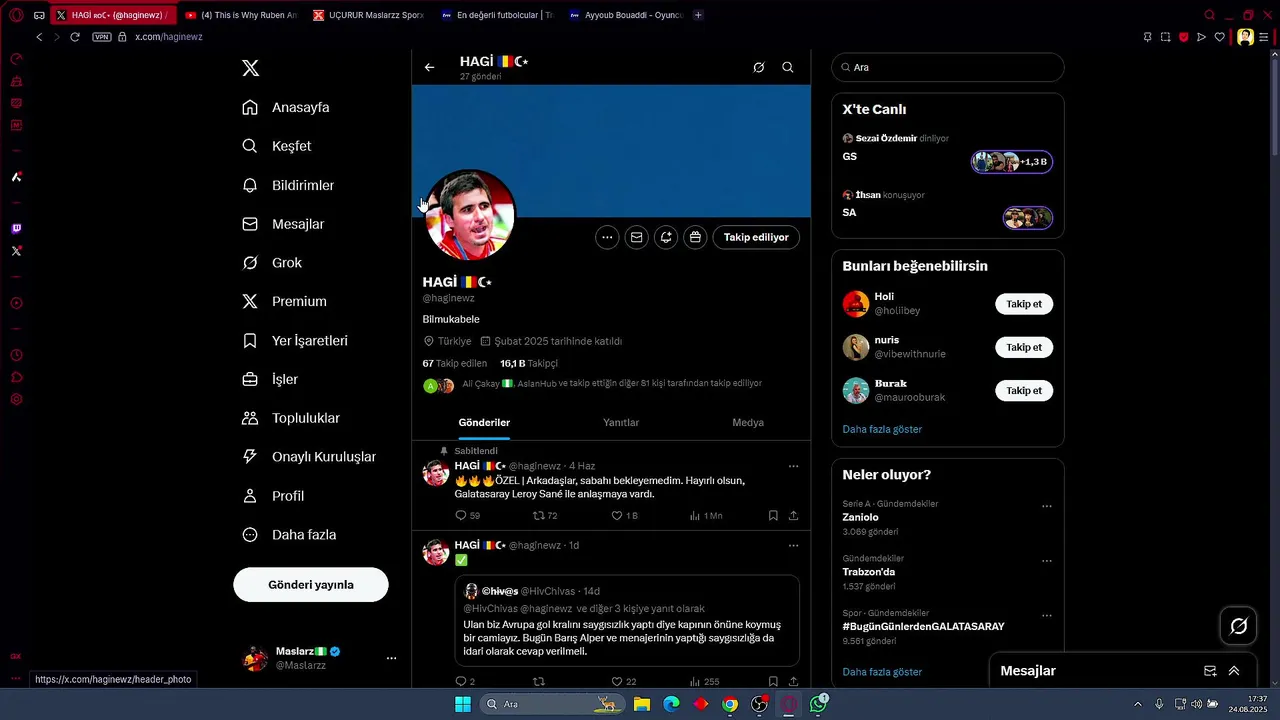Click floating Grok button
Image resolution: width=1280 pixels, height=720 pixels.
1238,626
